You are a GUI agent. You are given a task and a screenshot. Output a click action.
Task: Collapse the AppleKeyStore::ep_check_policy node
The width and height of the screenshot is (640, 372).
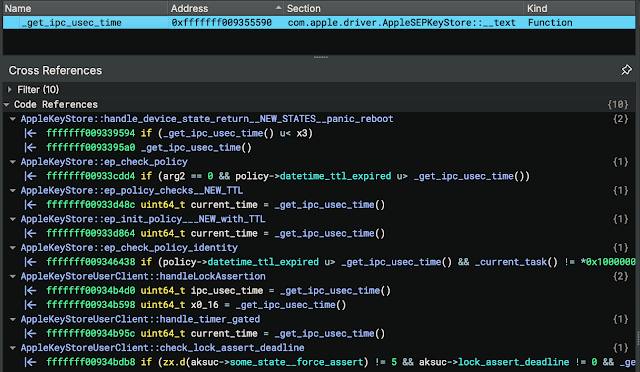click(x=13, y=162)
